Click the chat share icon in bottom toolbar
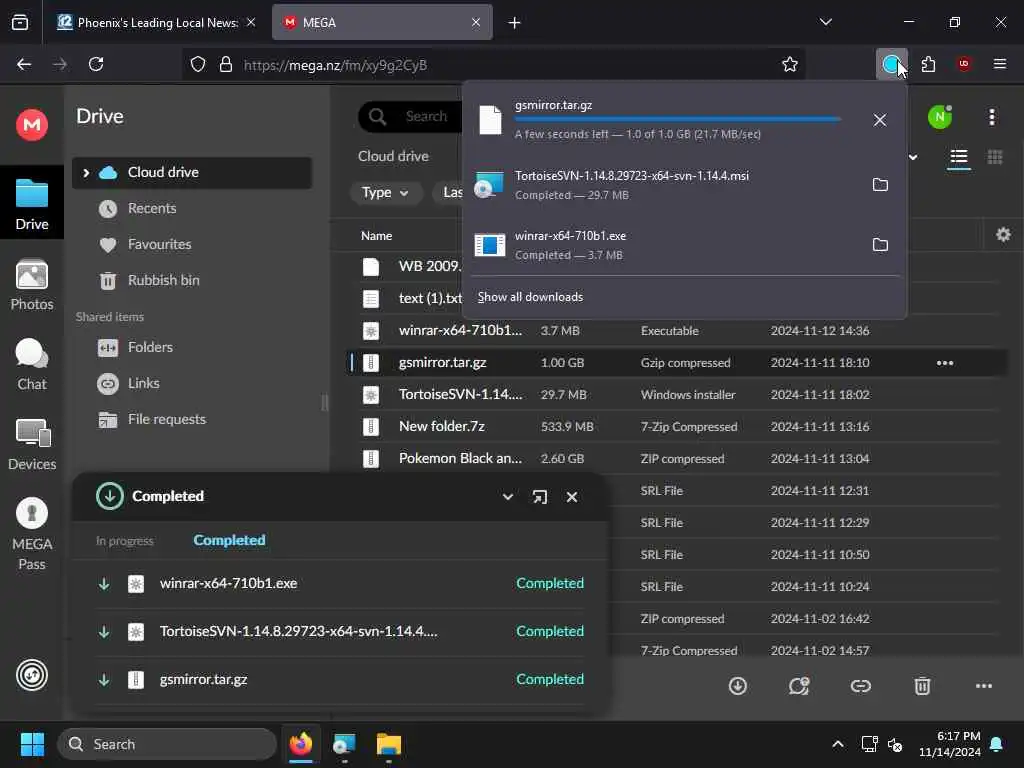The image size is (1024, 768). pyautogui.click(x=799, y=686)
